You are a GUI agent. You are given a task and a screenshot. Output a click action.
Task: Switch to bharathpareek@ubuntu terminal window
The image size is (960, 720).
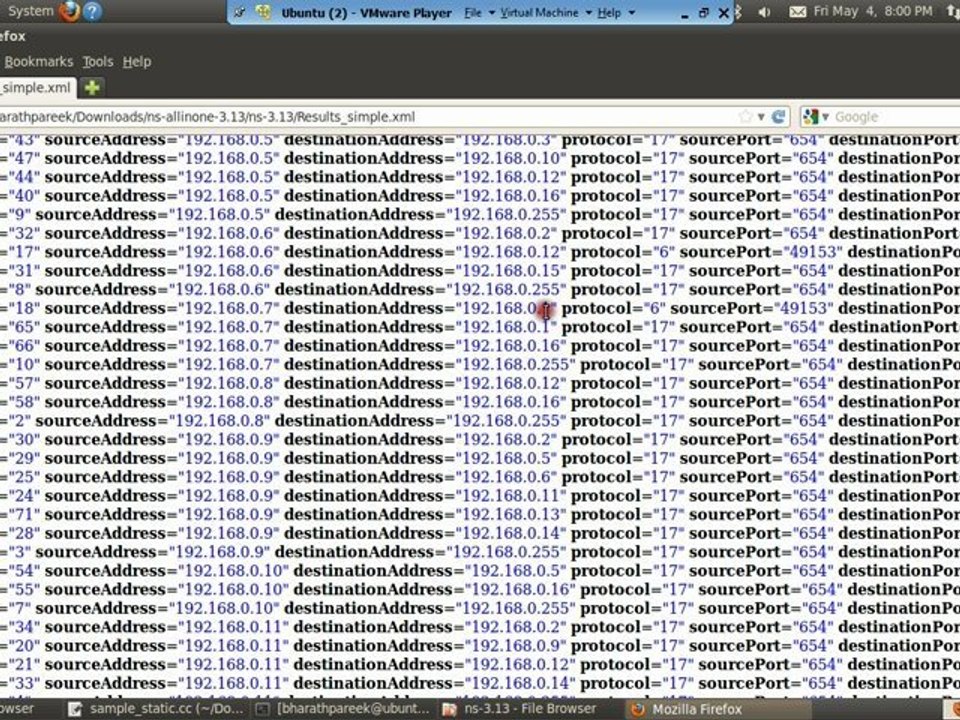coord(344,709)
